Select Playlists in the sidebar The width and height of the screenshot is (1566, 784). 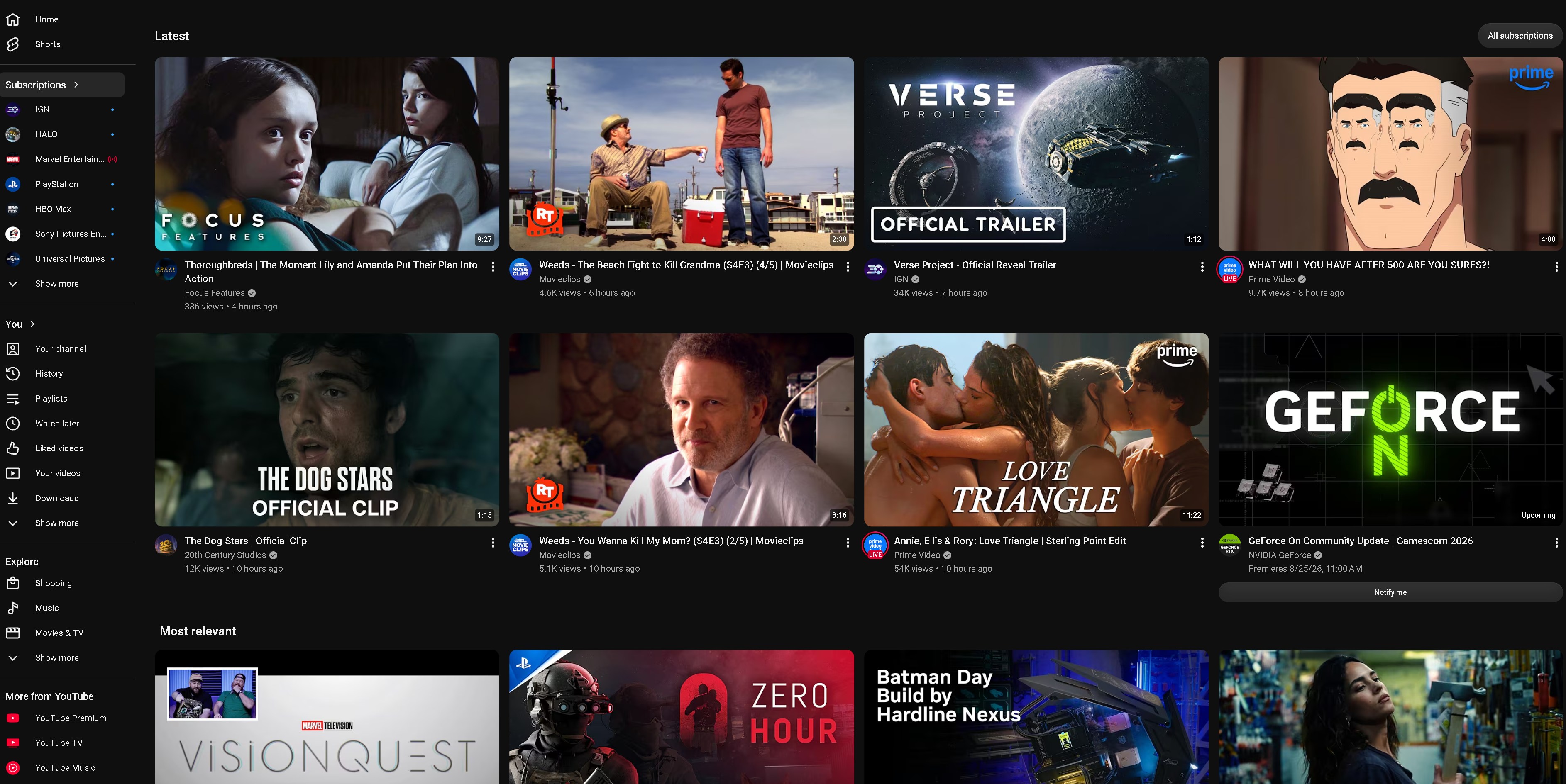[x=63, y=399]
